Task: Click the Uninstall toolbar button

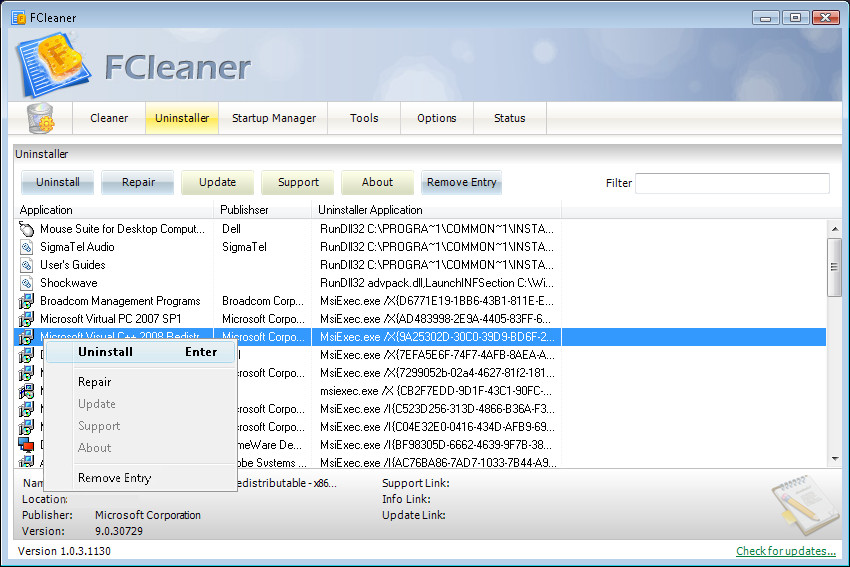Action: click(57, 182)
